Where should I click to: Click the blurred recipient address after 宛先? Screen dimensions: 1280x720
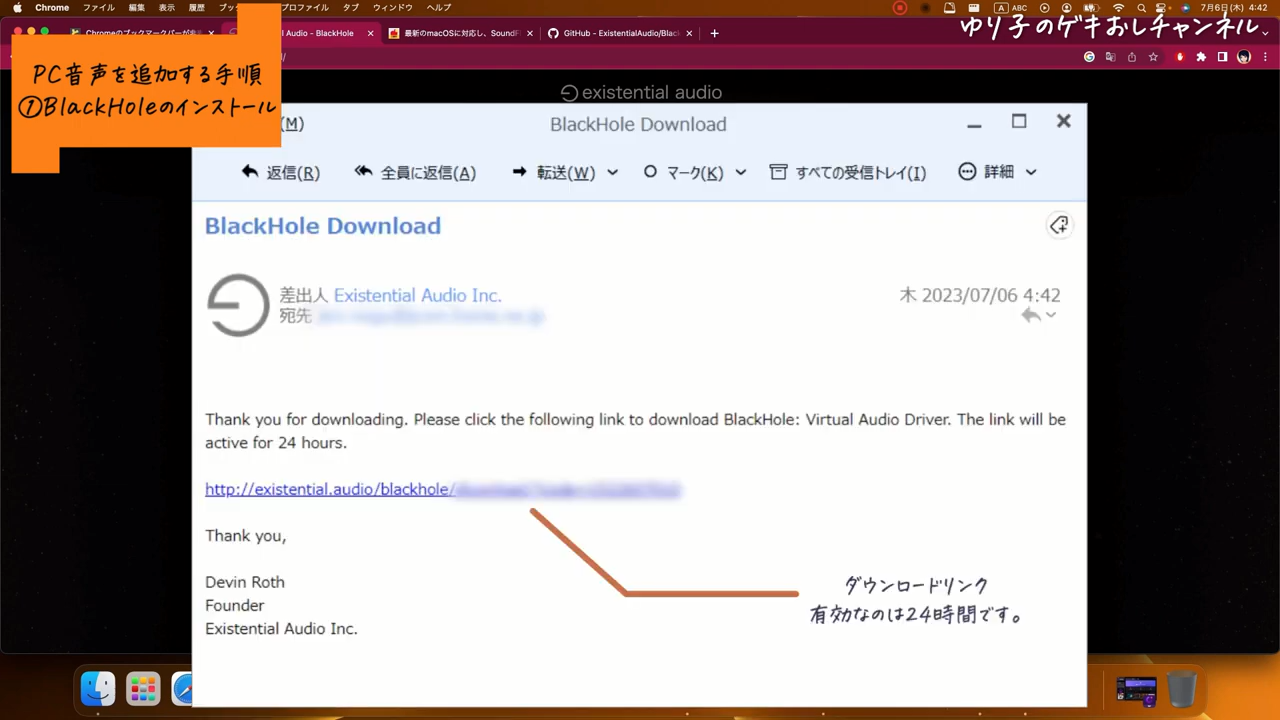coord(430,316)
